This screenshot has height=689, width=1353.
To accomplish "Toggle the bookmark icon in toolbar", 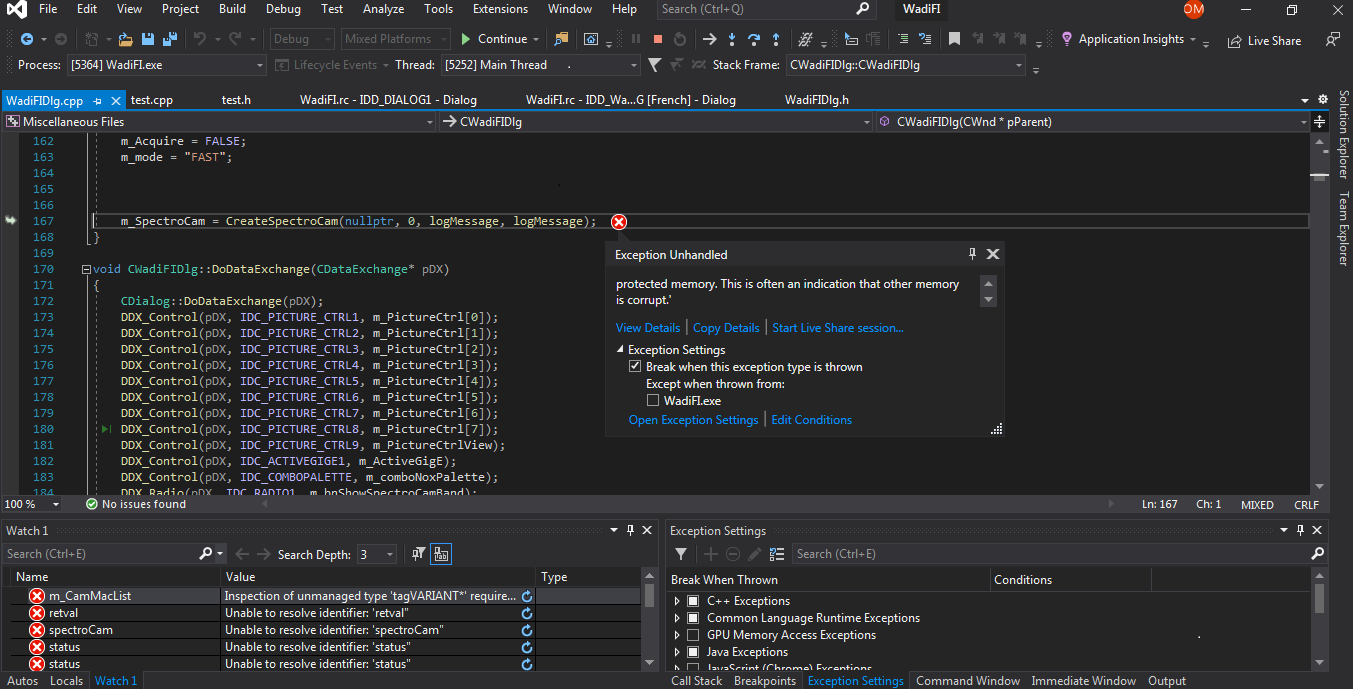I will tap(954, 39).
